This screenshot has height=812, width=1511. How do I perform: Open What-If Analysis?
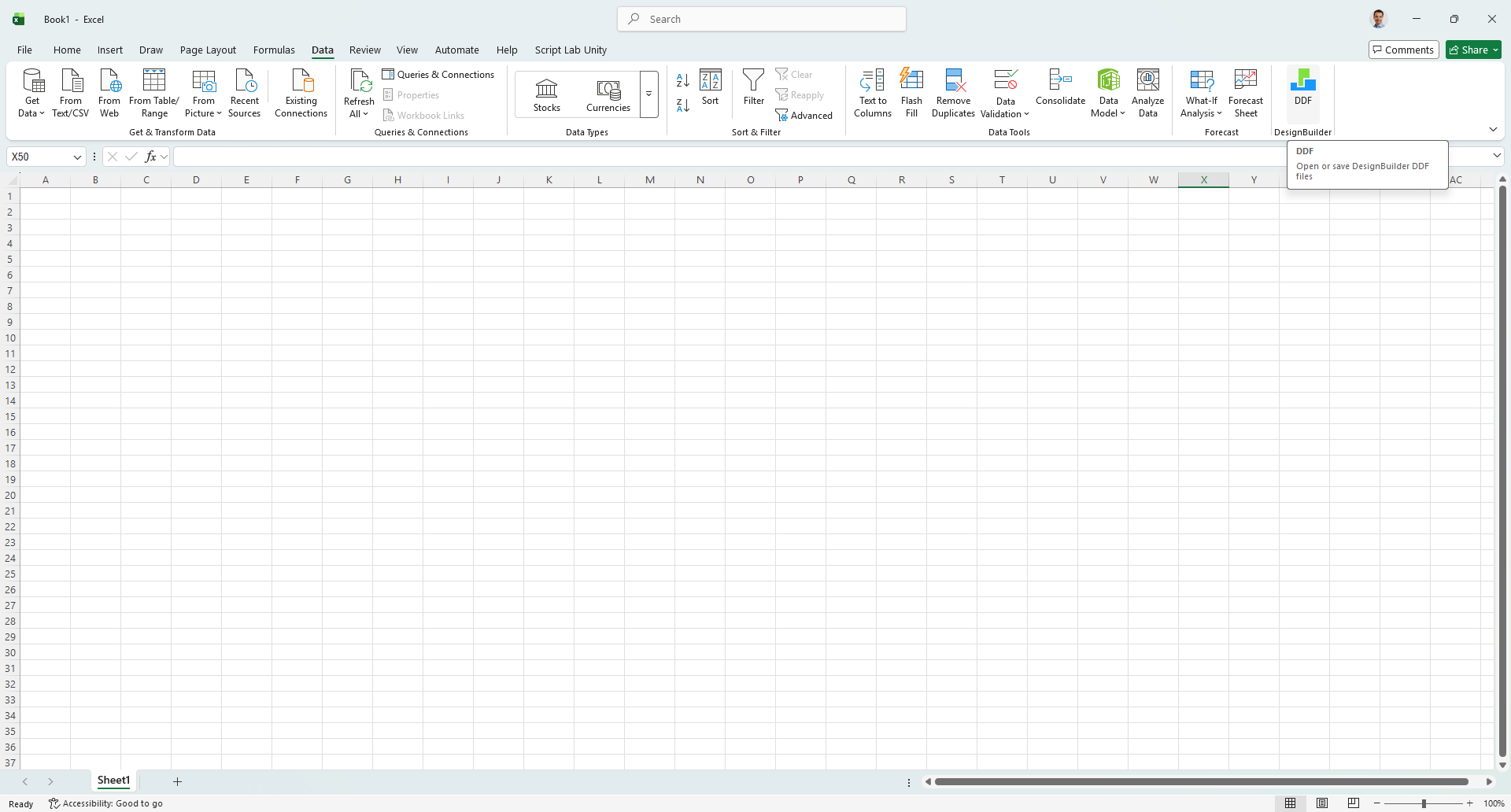point(1202,93)
